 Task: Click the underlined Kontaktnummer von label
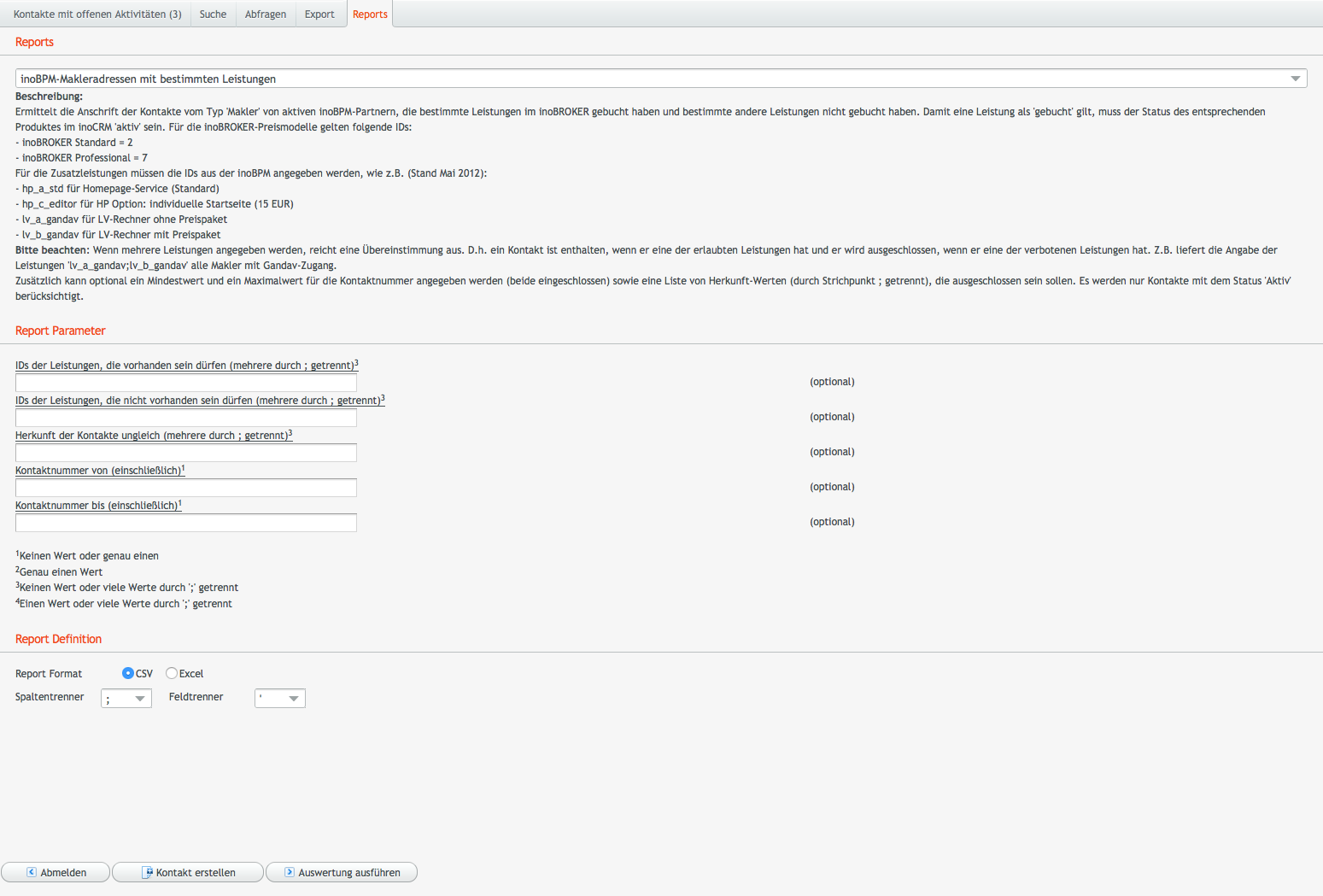click(x=98, y=471)
